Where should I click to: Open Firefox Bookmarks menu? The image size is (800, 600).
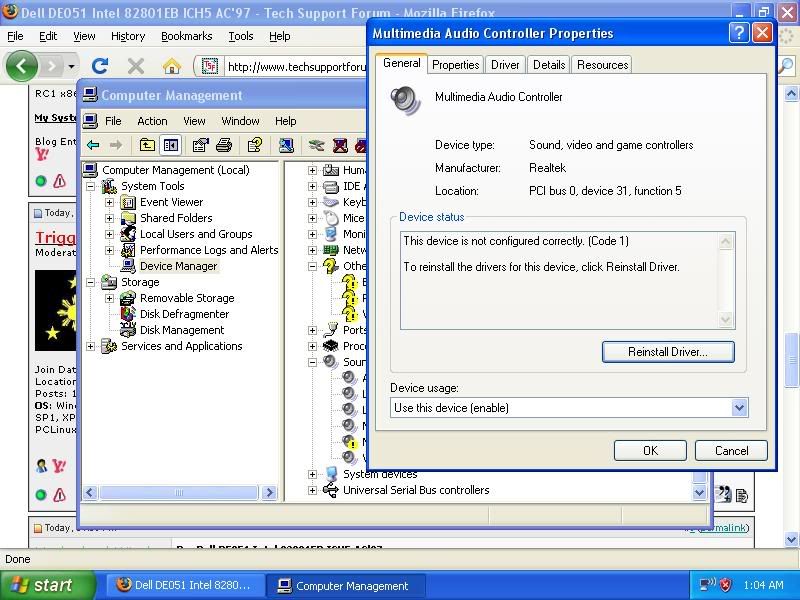tap(186, 36)
